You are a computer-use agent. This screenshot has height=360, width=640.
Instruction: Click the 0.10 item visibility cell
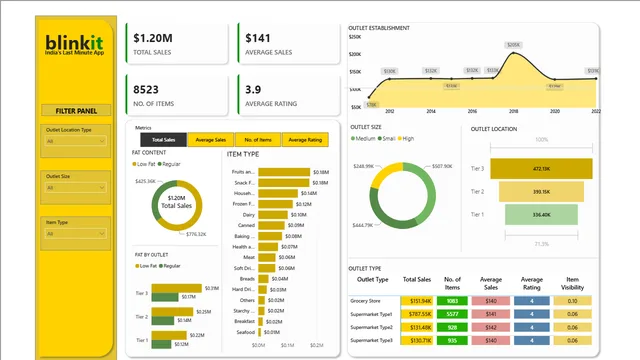572,301
